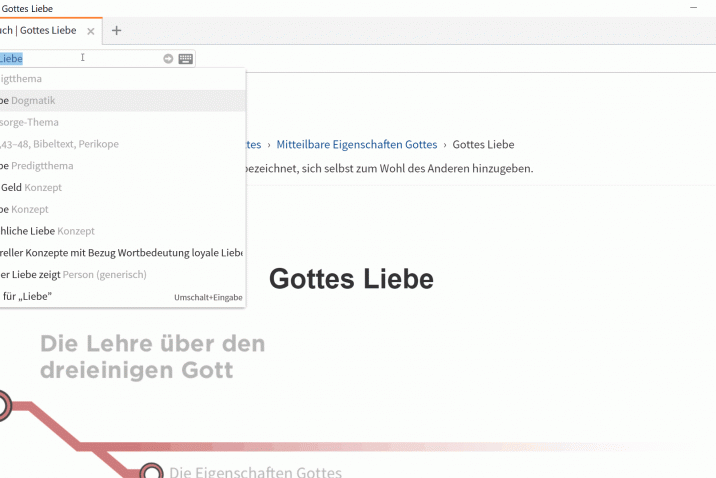
Task: Click the Die Eigenschaften Gottes node label
Action: [255, 472]
